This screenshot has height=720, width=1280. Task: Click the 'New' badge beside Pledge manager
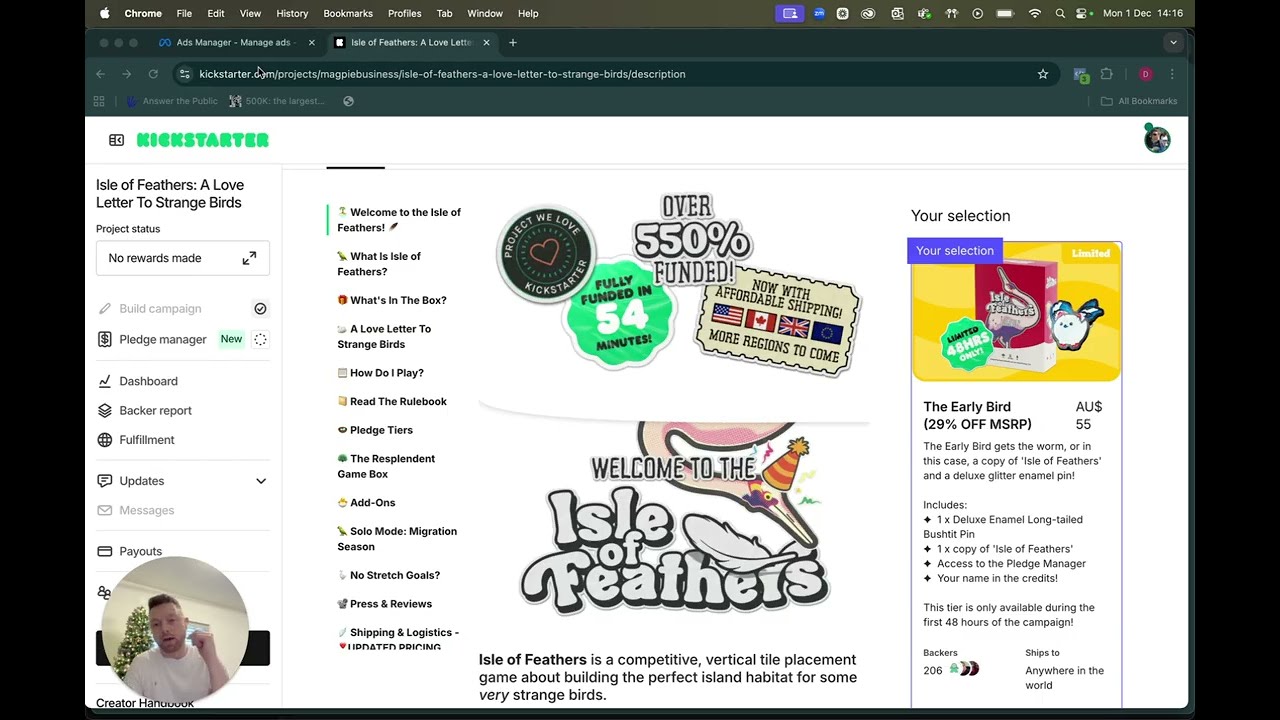[231, 339]
